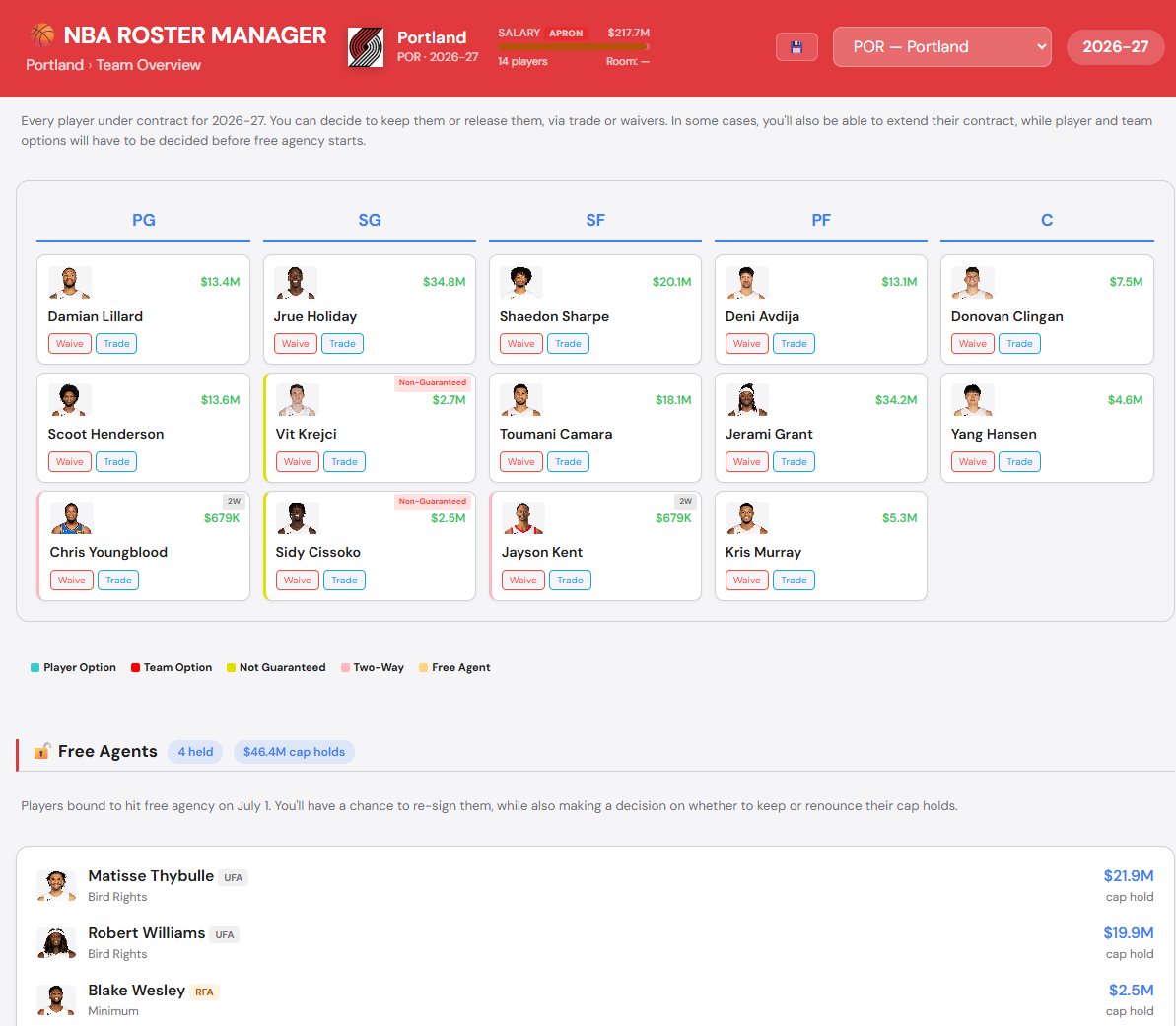Click the Two-Way pink legend swatch
The height and width of the screenshot is (1026, 1176).
tap(346, 667)
